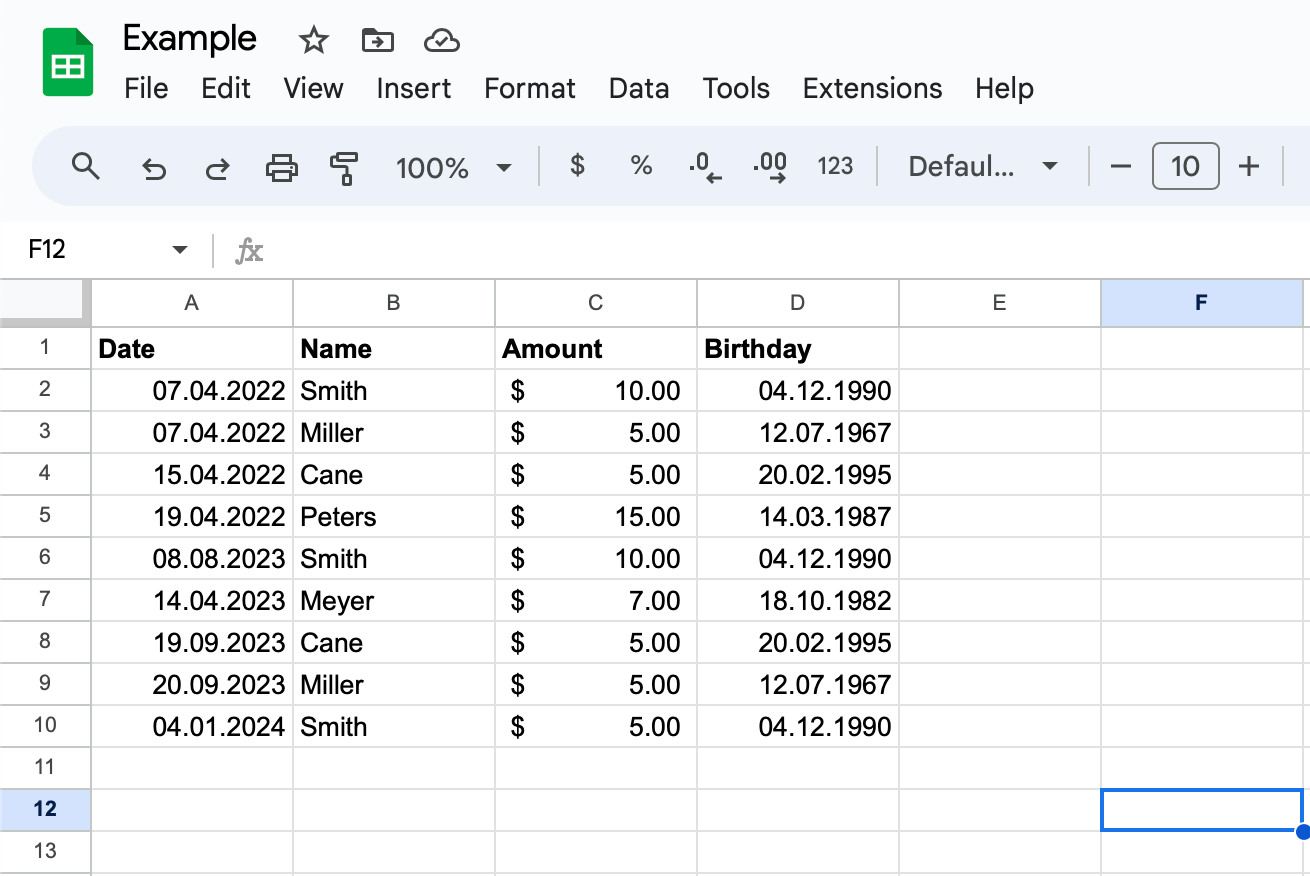This screenshot has height=876, width=1310.
Task: Check the cloud save status icon
Action: click(441, 41)
